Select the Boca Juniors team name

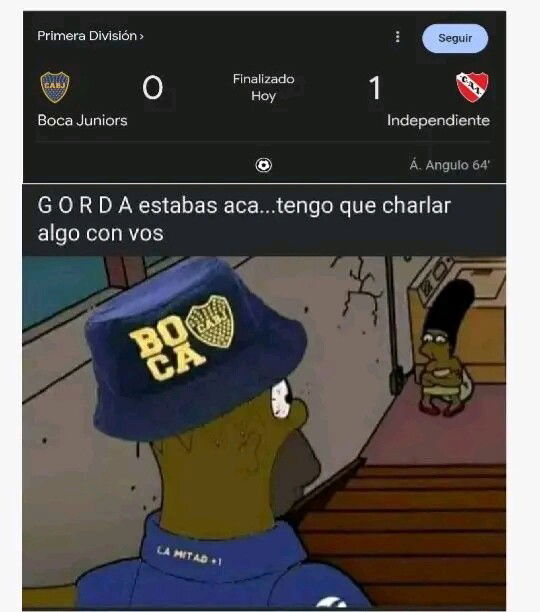coord(82,120)
